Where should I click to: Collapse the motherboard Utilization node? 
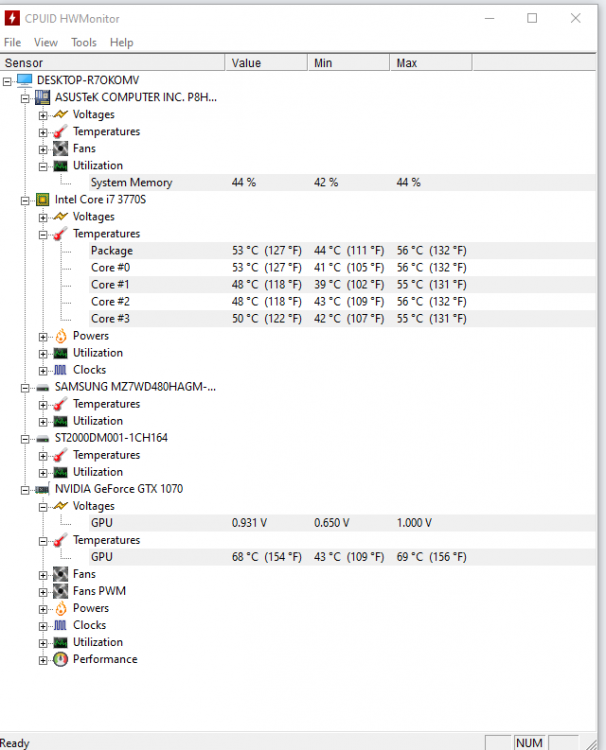pyautogui.click(x=43, y=167)
